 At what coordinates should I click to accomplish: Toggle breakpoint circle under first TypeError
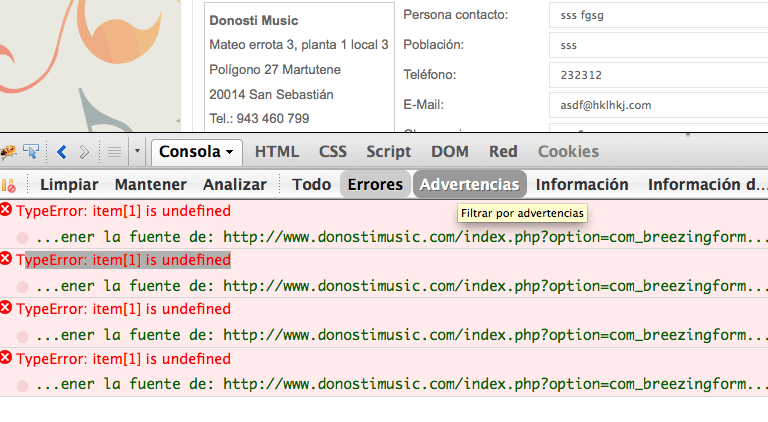22,238
